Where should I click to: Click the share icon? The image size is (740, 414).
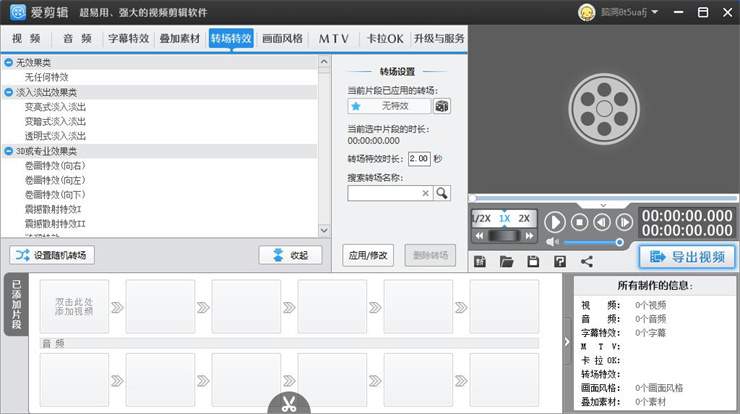pos(587,262)
